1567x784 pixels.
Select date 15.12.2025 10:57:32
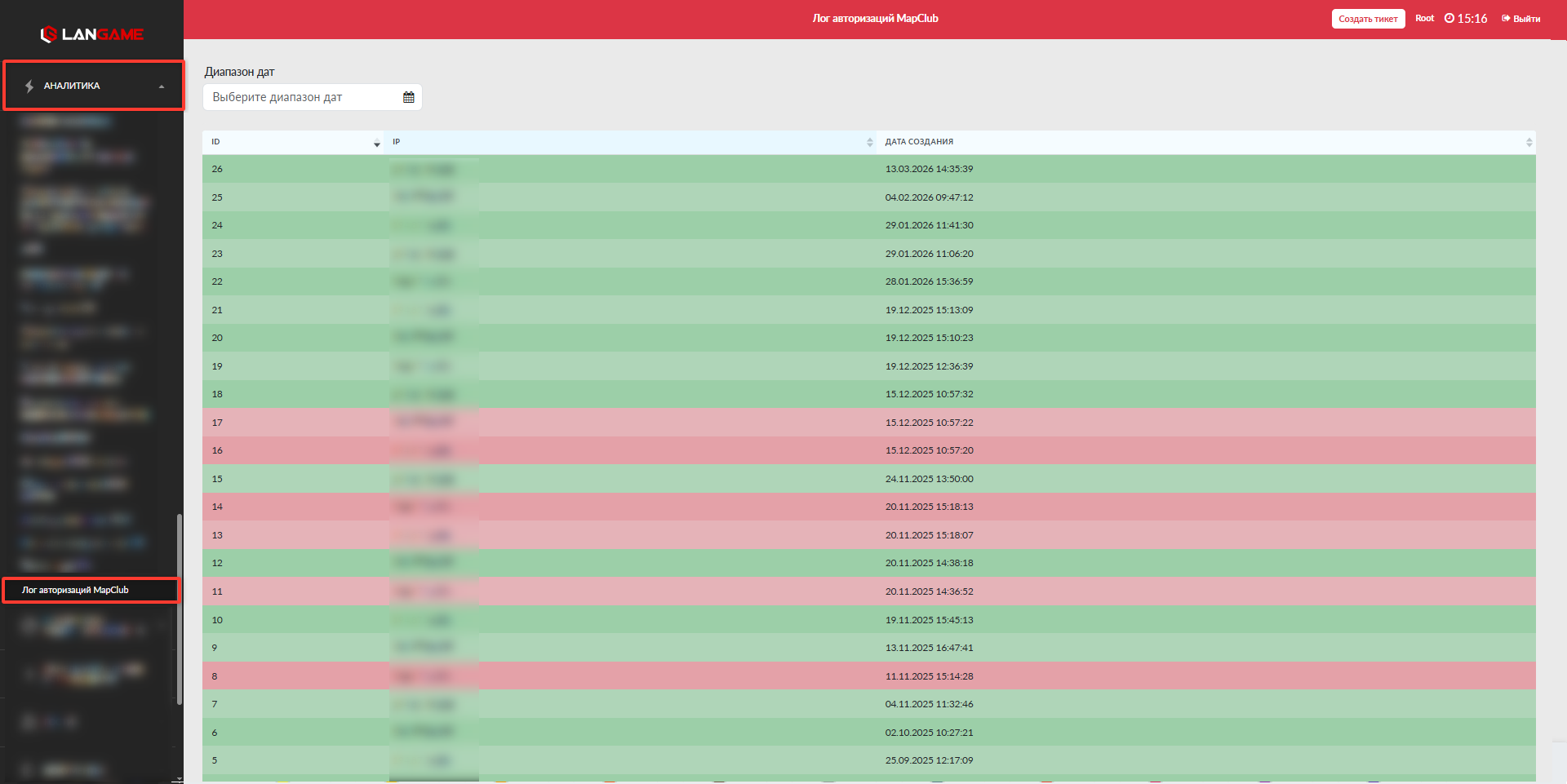point(929,394)
